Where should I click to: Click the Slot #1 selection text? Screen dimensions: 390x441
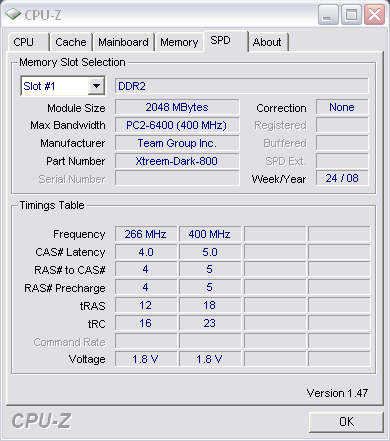click(39, 86)
